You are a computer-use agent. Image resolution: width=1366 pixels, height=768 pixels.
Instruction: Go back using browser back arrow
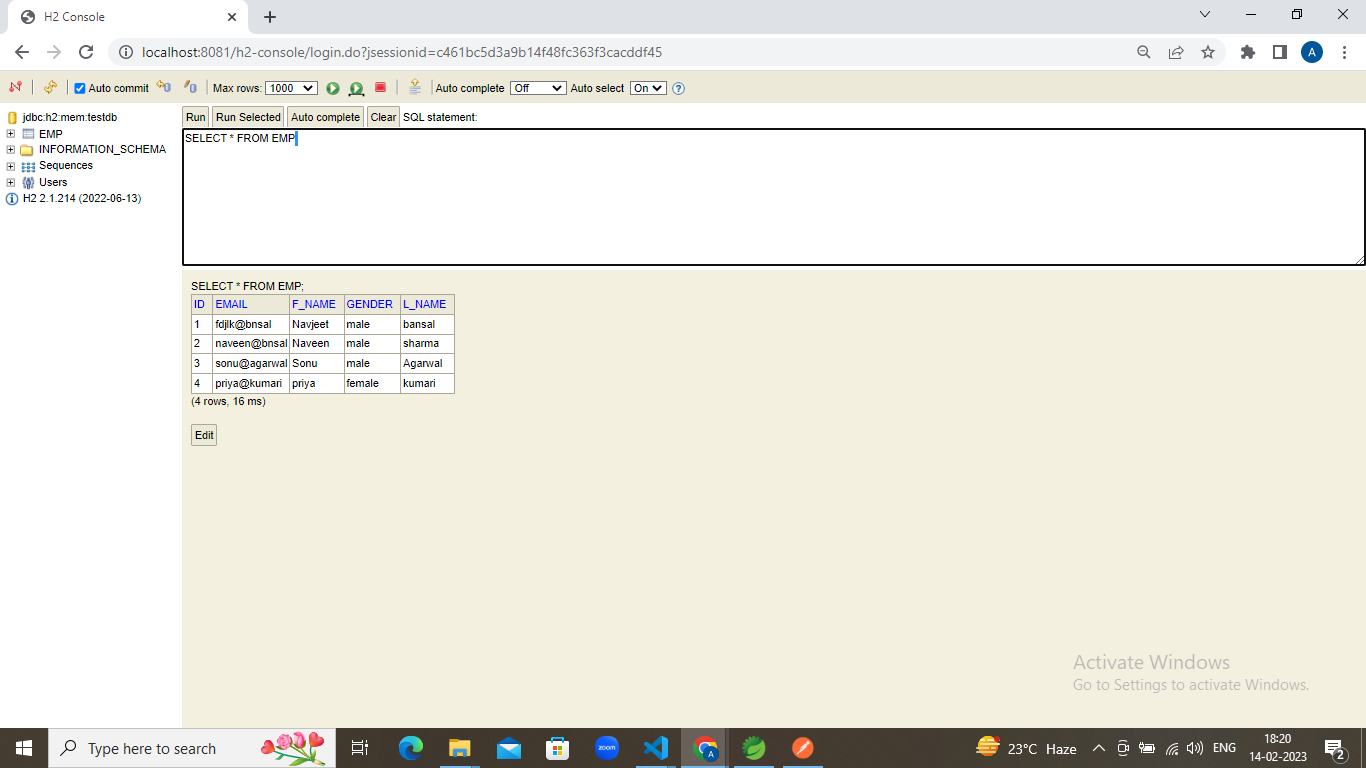point(22,52)
